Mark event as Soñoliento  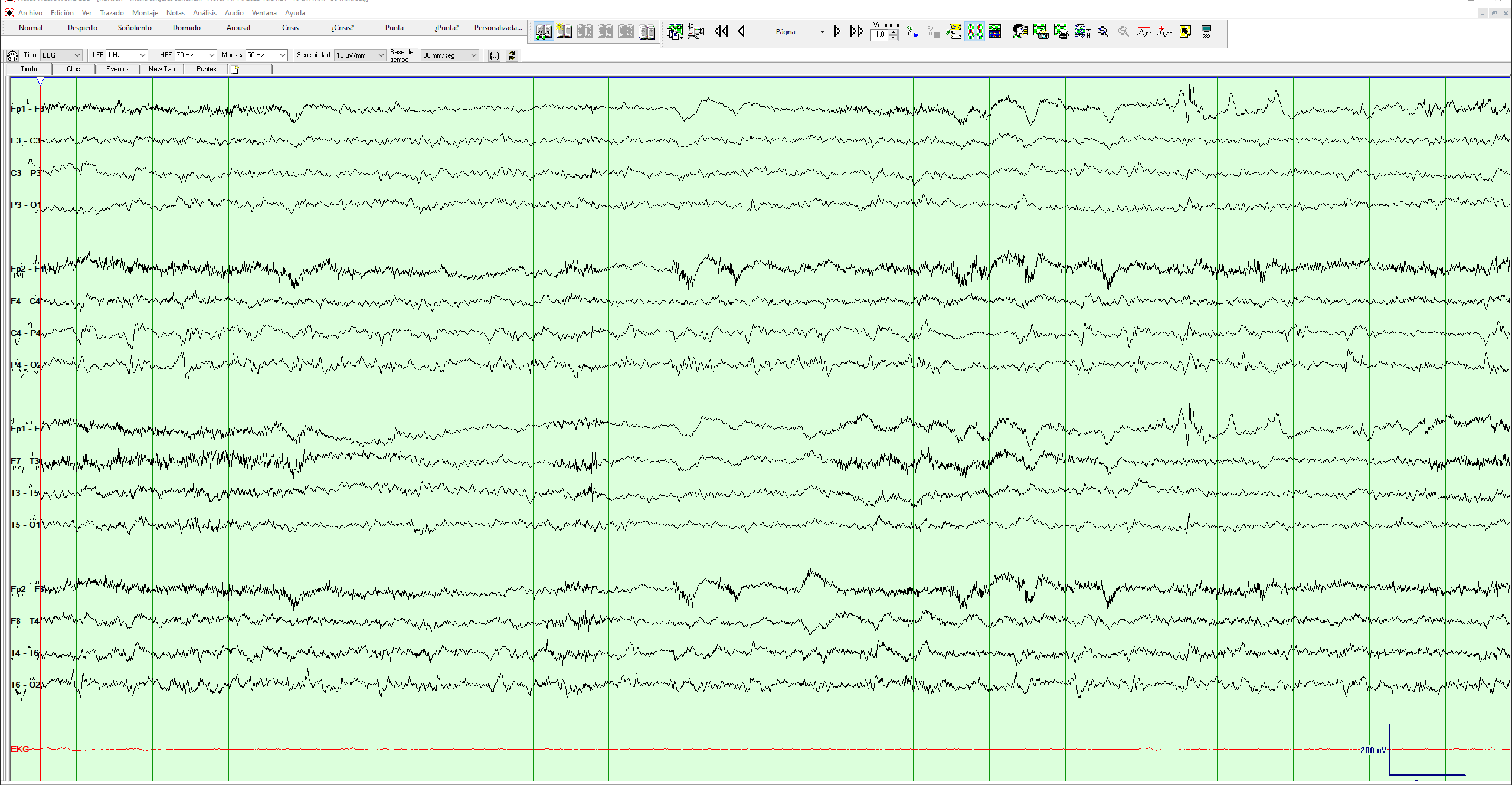click(135, 28)
